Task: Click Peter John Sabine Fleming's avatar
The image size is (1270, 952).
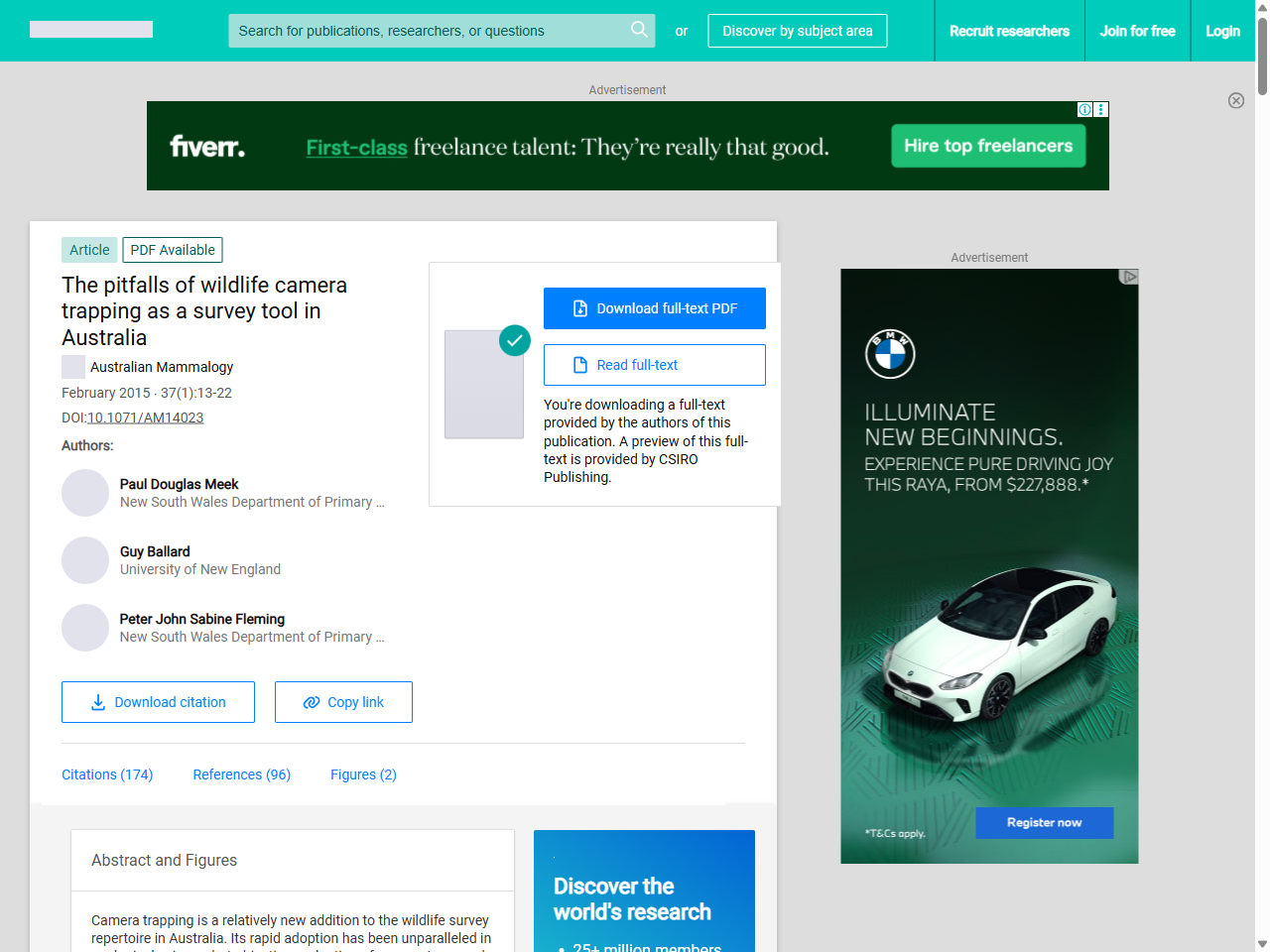Action: click(x=85, y=628)
